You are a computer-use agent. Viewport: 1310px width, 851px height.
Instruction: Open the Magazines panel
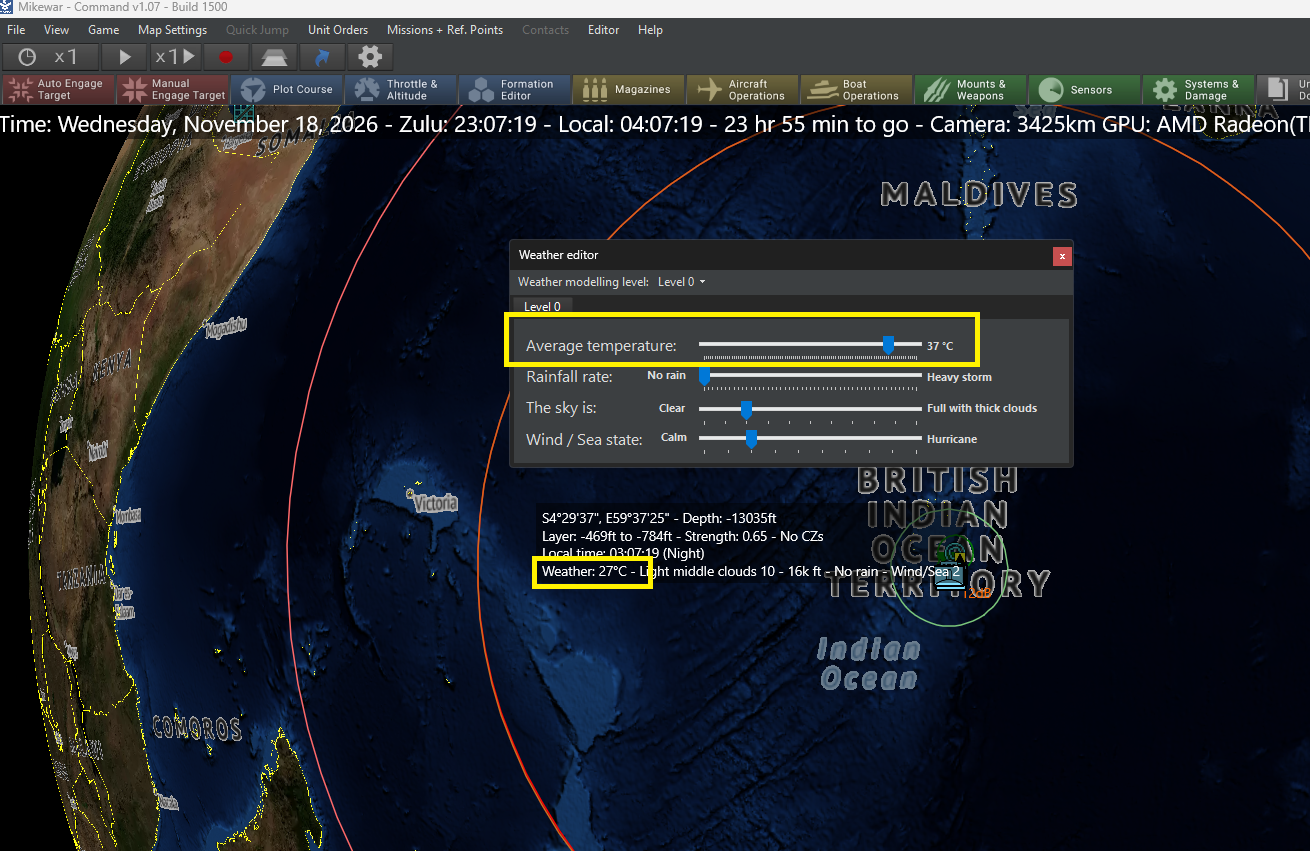pyautogui.click(x=629, y=90)
